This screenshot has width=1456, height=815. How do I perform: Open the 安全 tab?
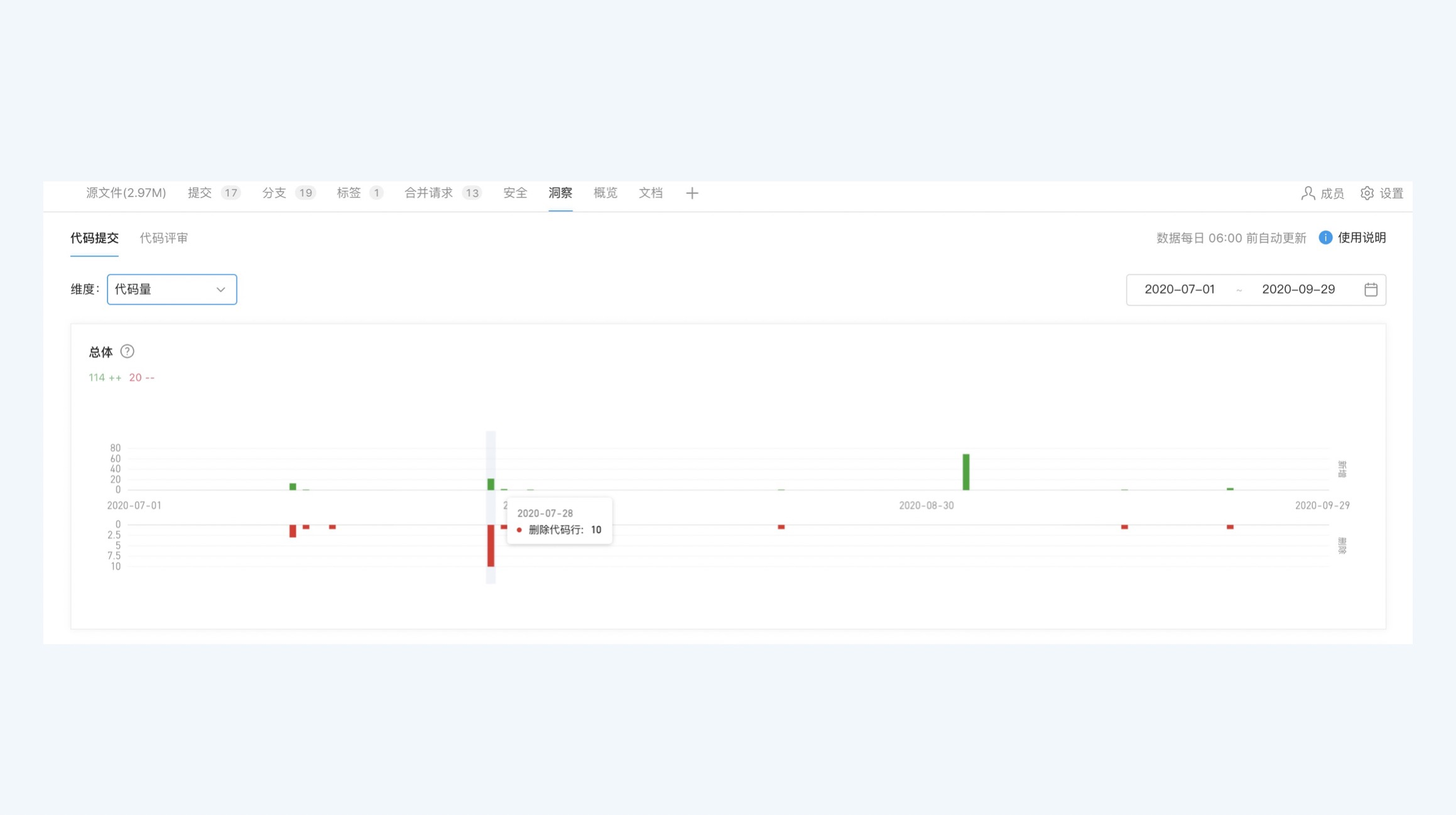click(x=514, y=193)
